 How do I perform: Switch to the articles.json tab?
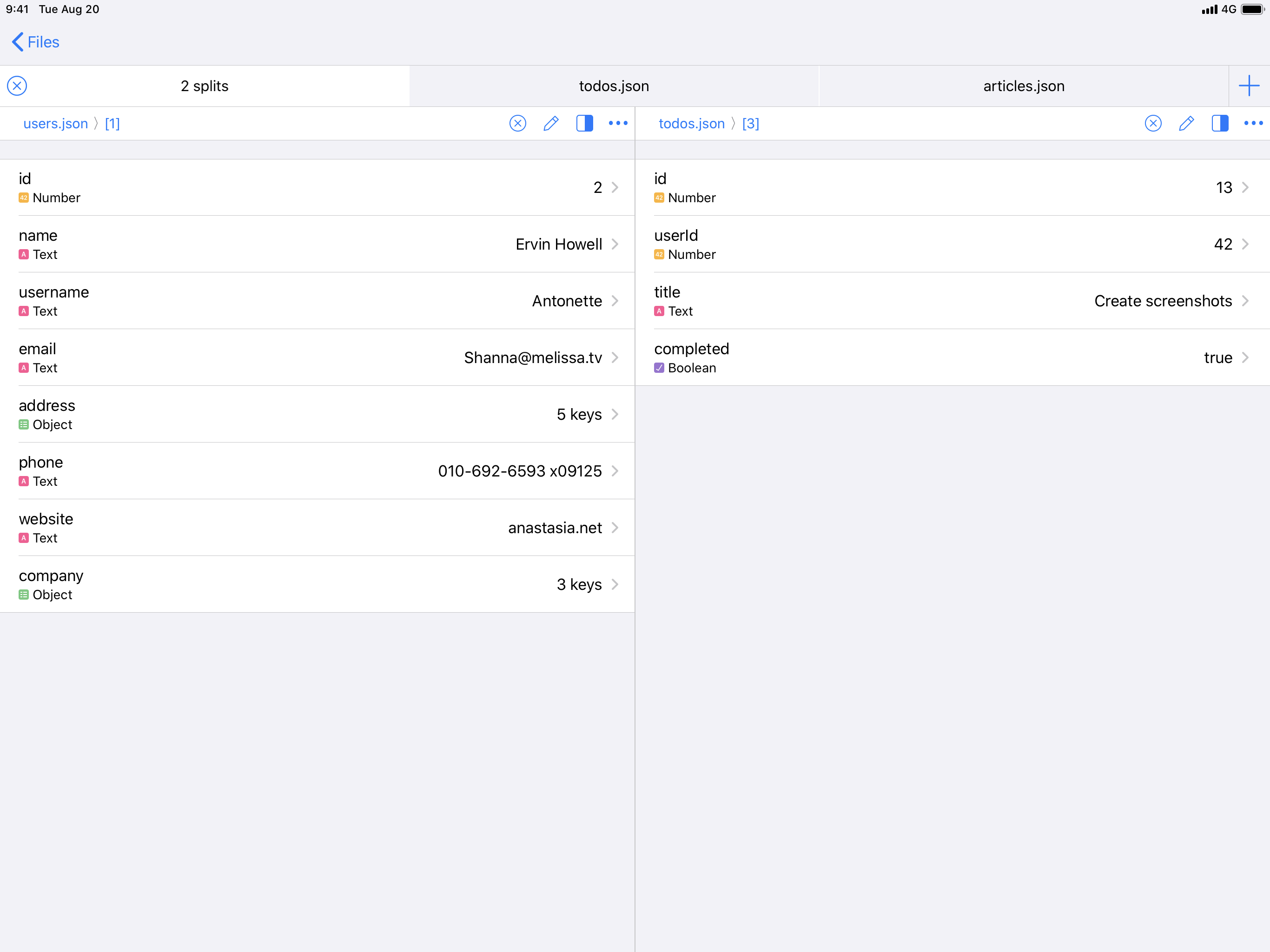tap(1023, 86)
